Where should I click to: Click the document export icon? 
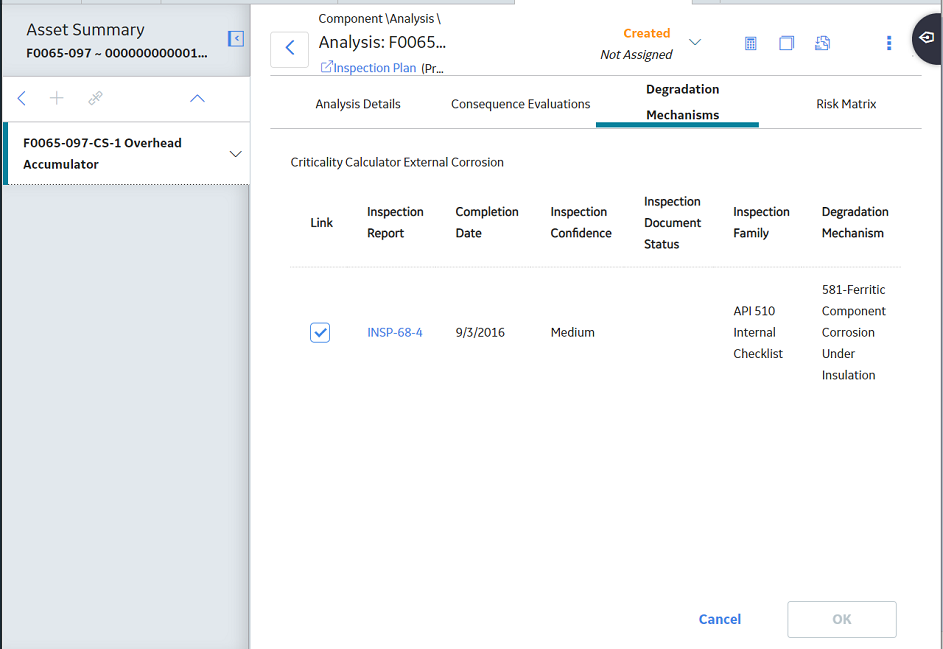[822, 43]
